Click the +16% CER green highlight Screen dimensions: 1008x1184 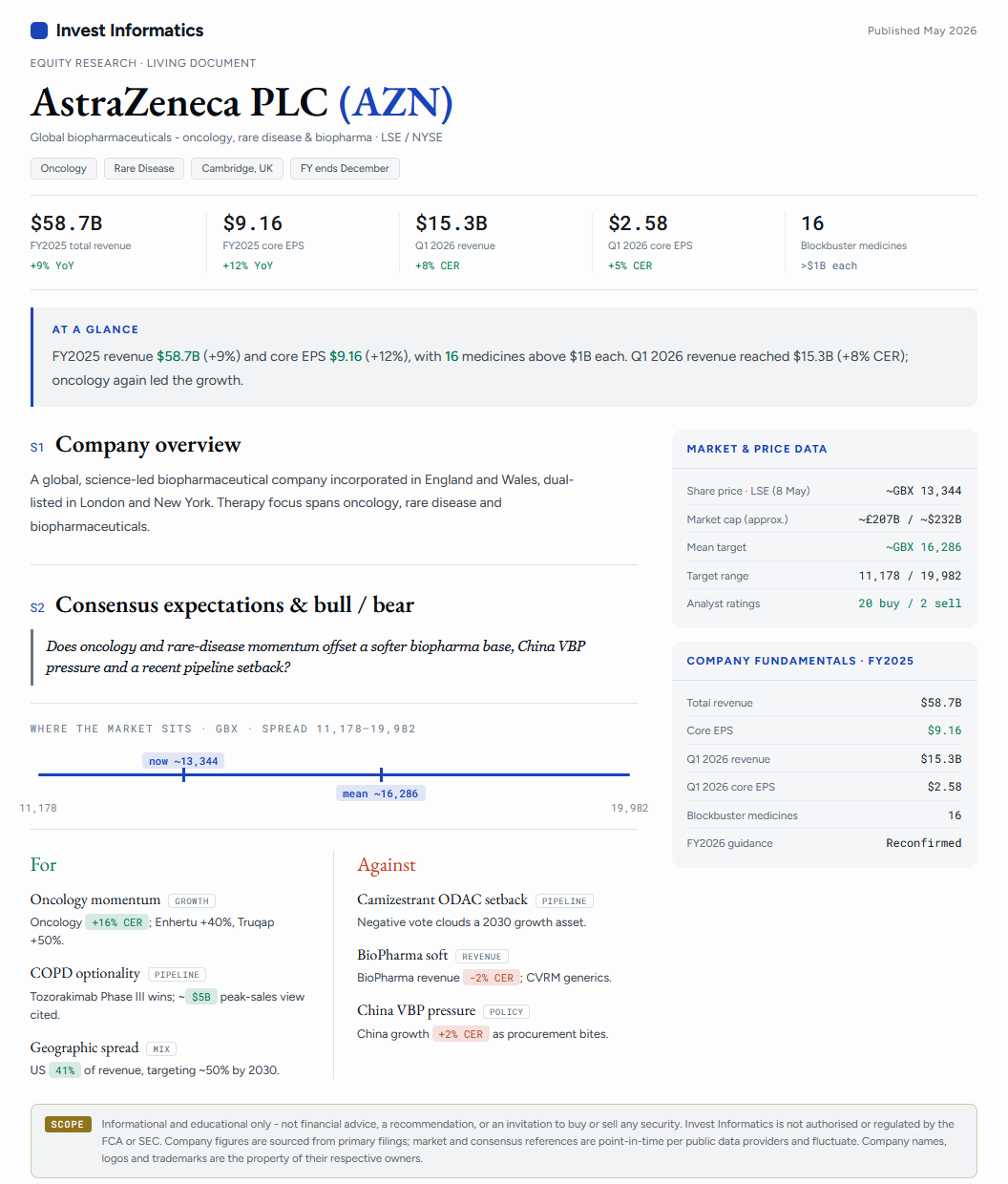116,922
